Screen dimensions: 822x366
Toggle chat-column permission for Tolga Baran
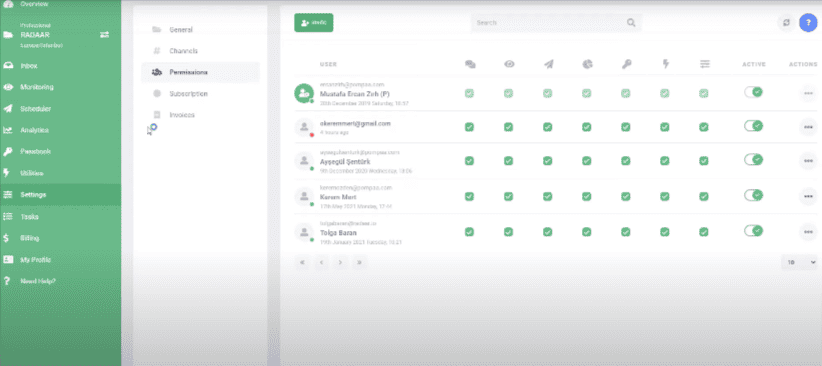(469, 232)
